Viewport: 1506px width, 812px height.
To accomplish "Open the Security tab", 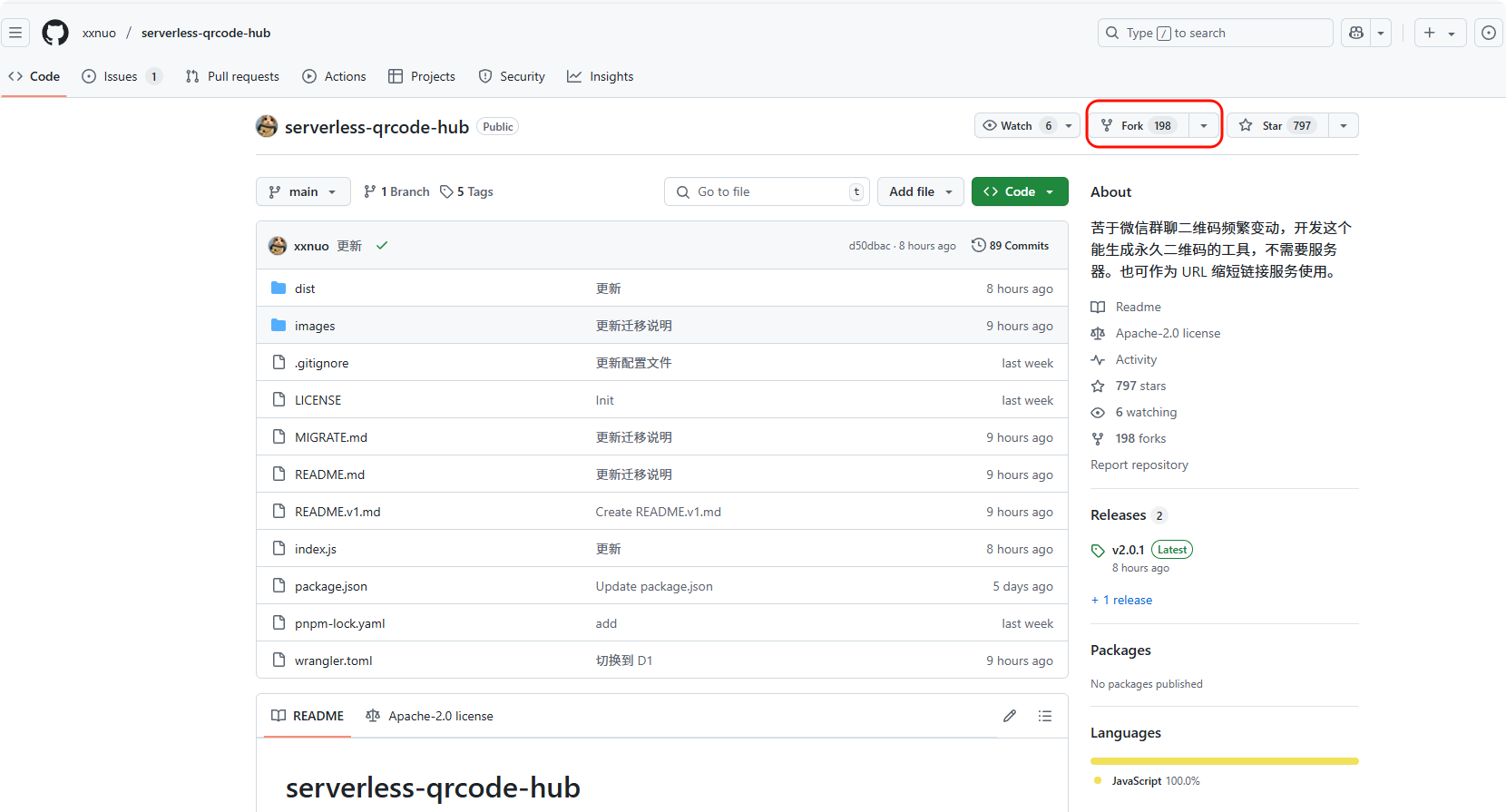I will pos(512,76).
